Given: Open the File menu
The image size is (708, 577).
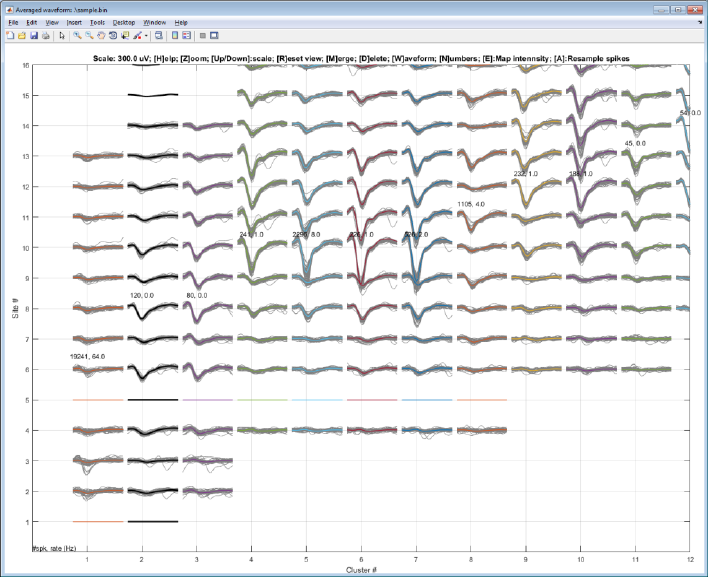Looking at the screenshot, I should click(13, 22).
